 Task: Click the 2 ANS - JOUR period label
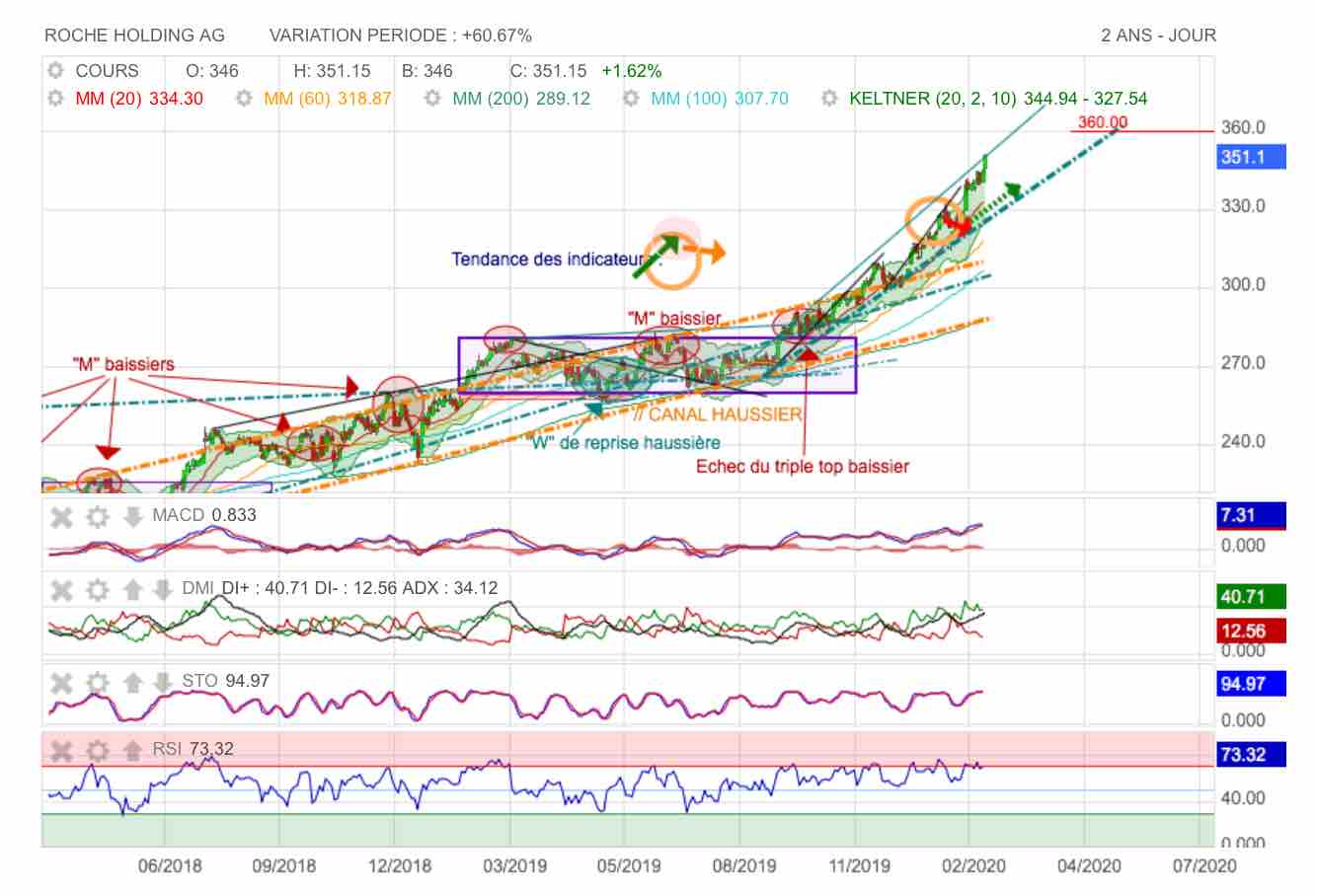coord(1159,36)
